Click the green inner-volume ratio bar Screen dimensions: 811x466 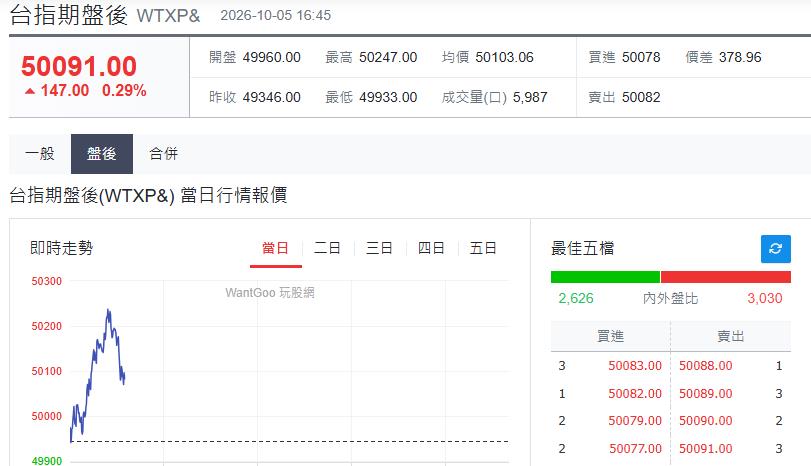605,277
